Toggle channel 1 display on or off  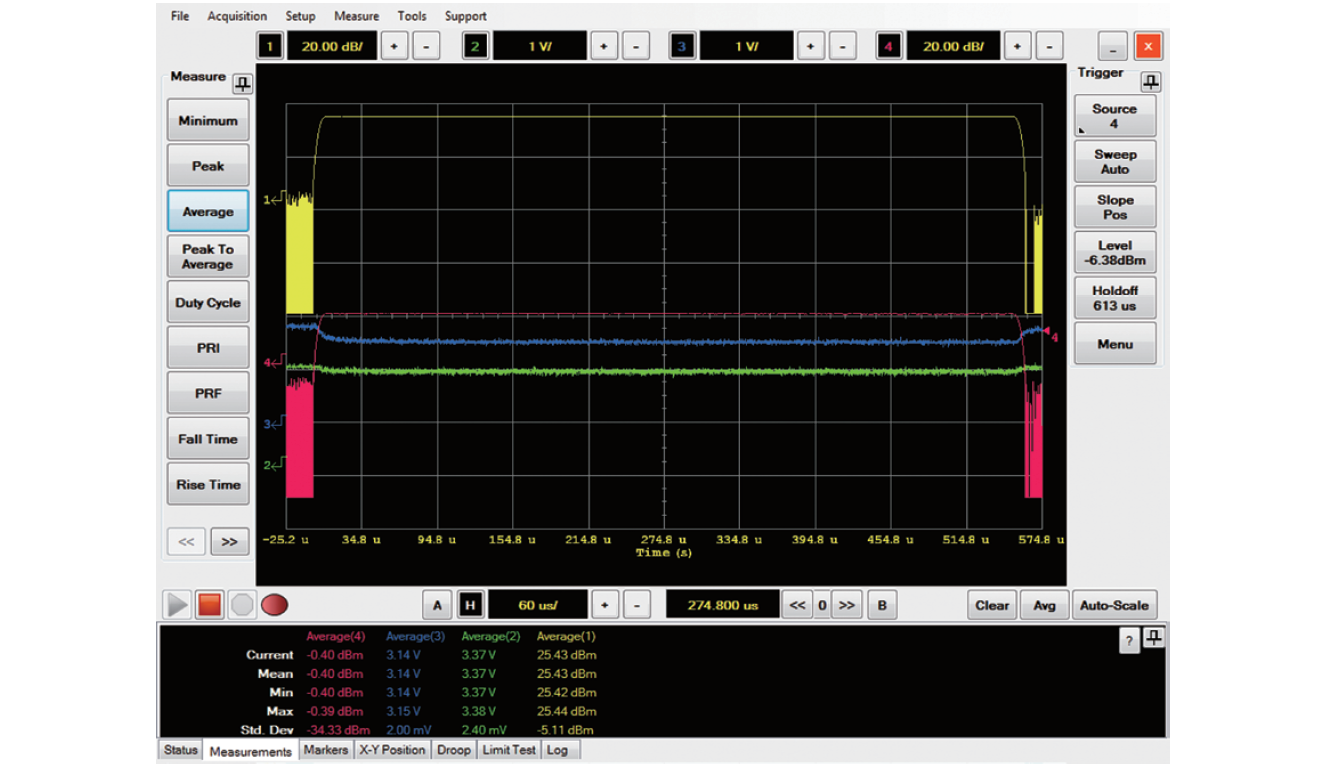click(x=270, y=46)
